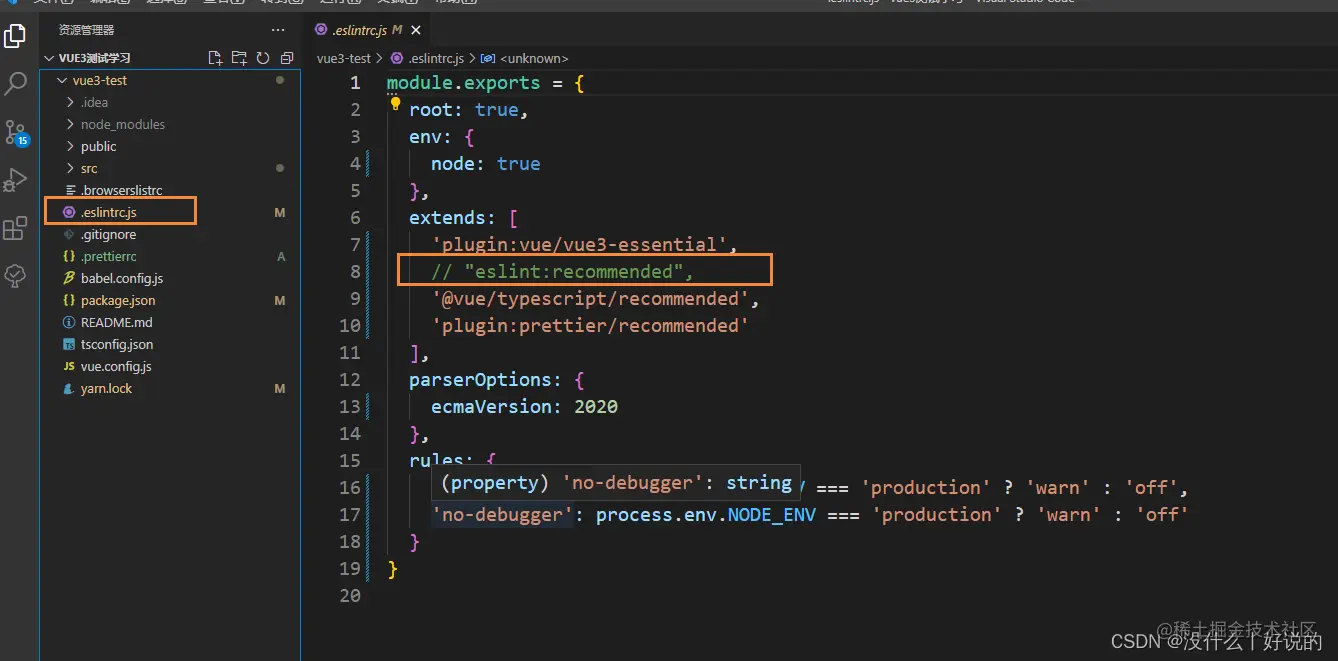1338x661 pixels.
Task: Click the 'module.exports' text on line 1
Action: [463, 83]
